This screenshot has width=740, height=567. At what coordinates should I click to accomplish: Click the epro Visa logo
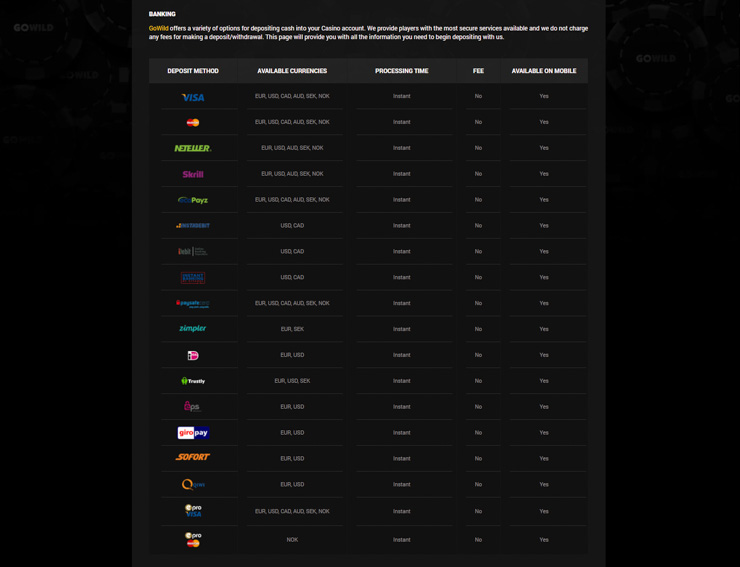click(193, 511)
